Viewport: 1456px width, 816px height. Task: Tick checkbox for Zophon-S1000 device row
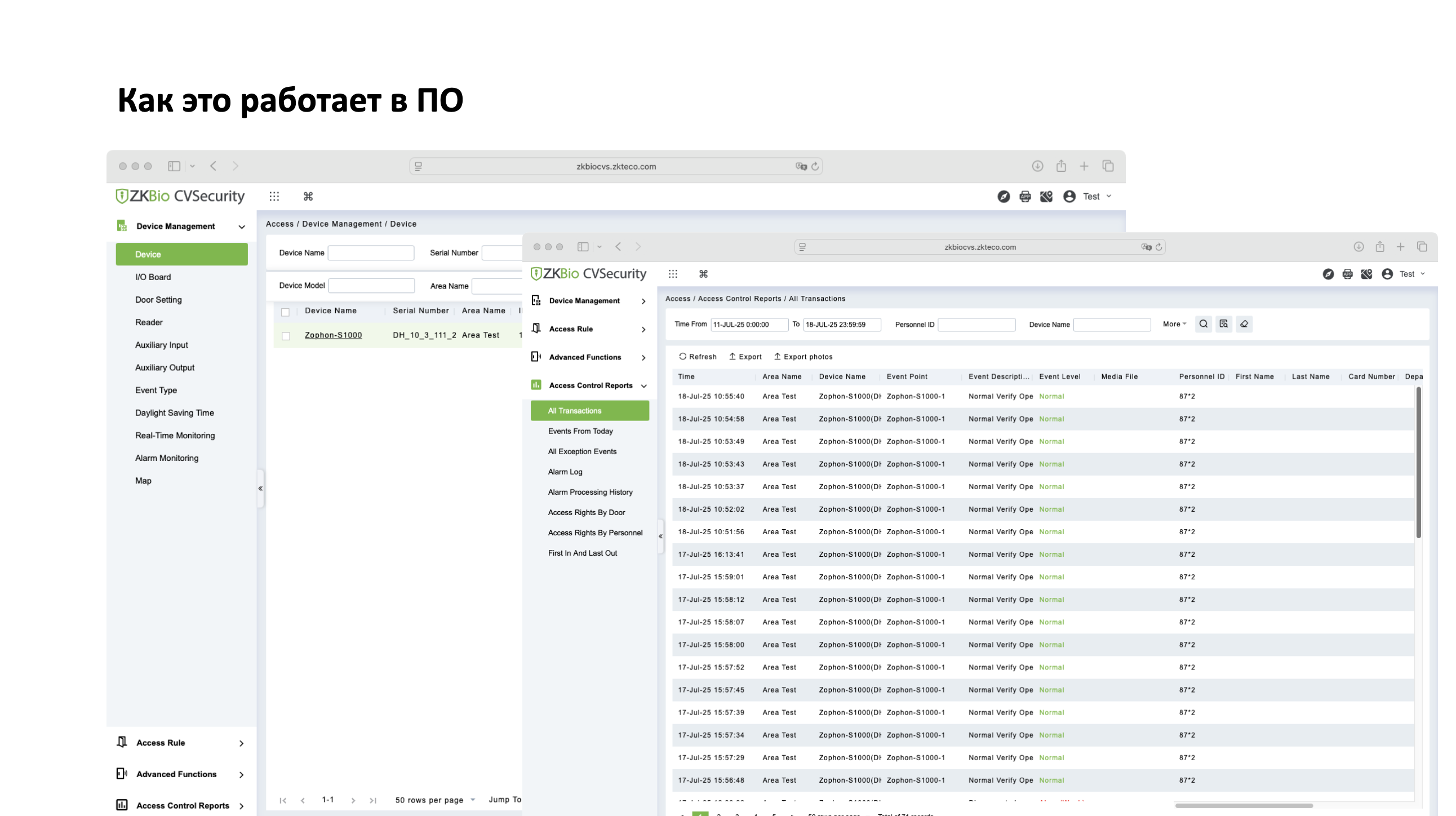pyautogui.click(x=286, y=336)
